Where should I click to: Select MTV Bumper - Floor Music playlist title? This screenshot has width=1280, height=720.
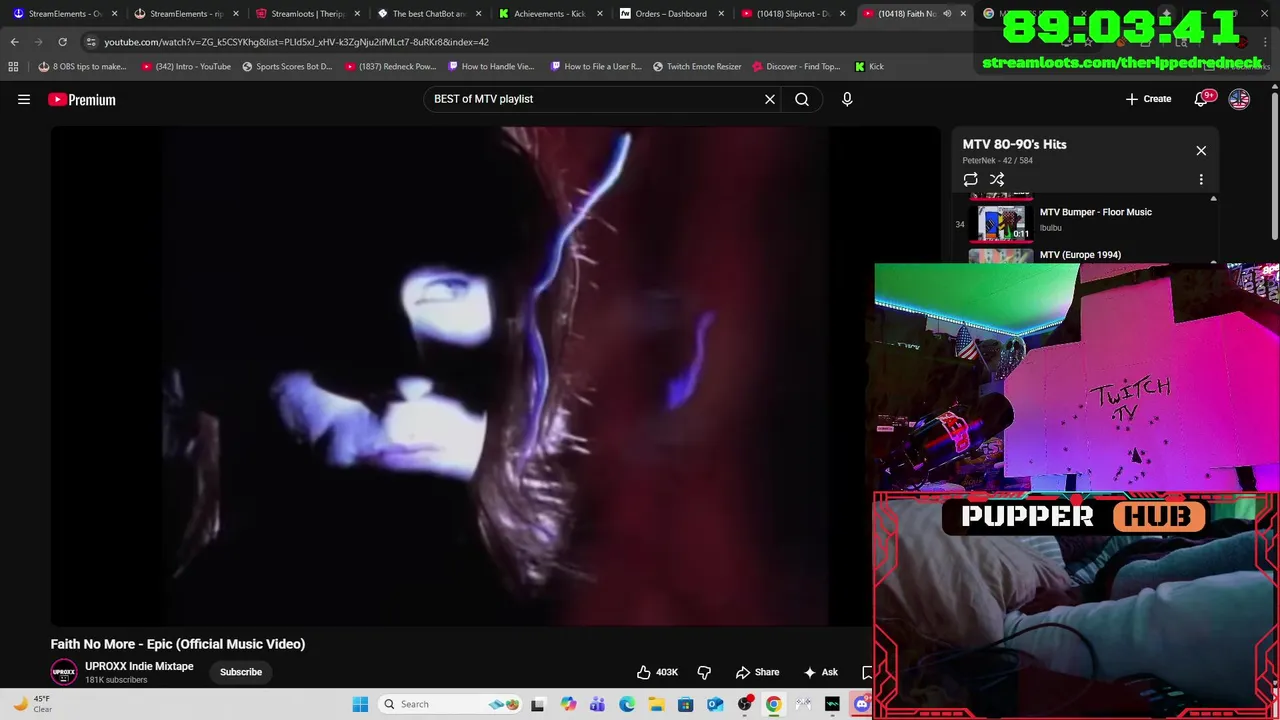click(1095, 212)
